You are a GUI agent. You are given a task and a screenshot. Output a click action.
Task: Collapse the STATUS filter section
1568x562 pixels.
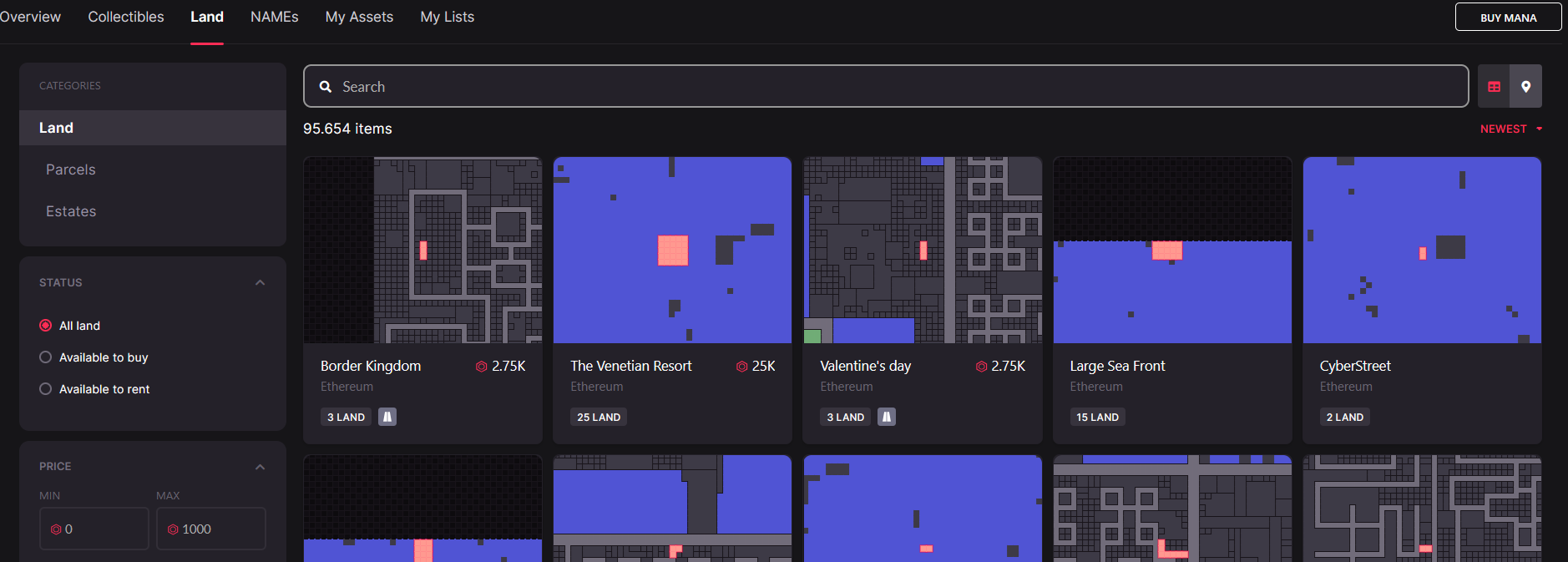(x=260, y=283)
